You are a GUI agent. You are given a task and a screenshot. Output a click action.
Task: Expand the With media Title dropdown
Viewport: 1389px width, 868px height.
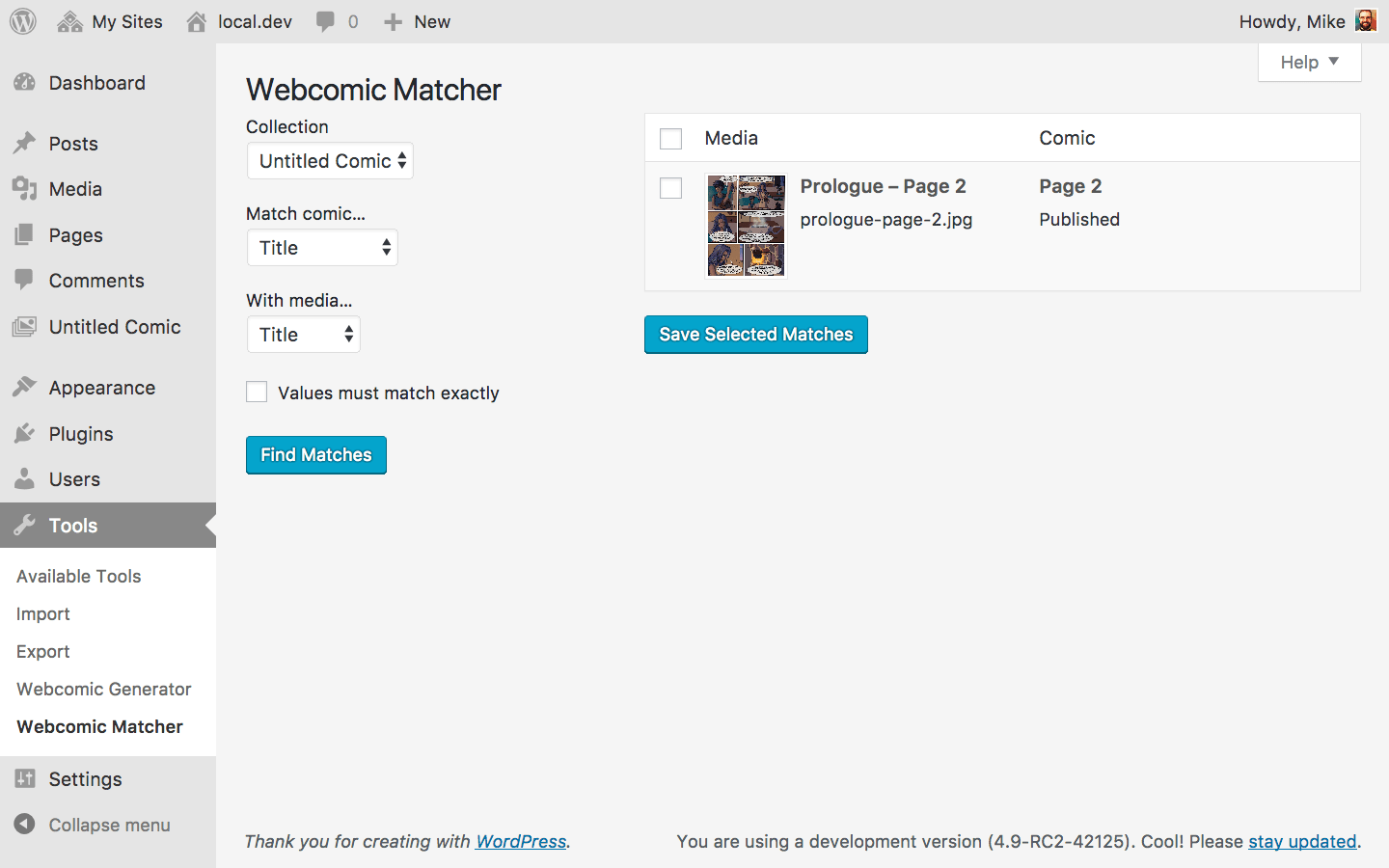point(304,335)
